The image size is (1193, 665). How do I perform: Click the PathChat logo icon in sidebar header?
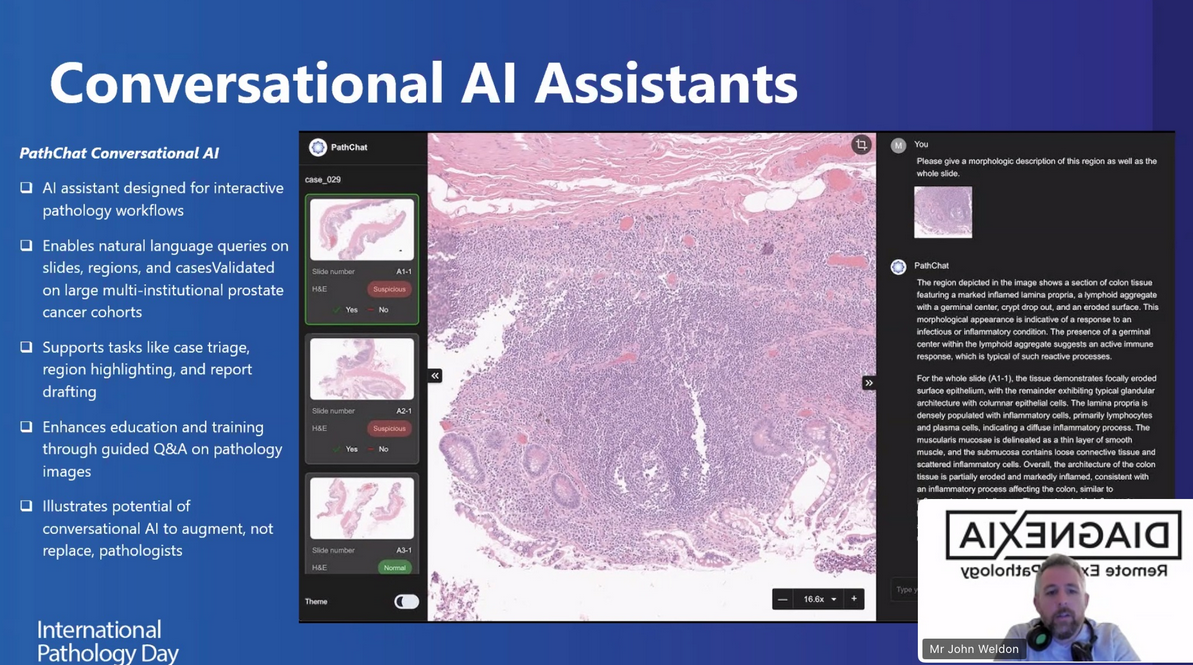(x=318, y=147)
